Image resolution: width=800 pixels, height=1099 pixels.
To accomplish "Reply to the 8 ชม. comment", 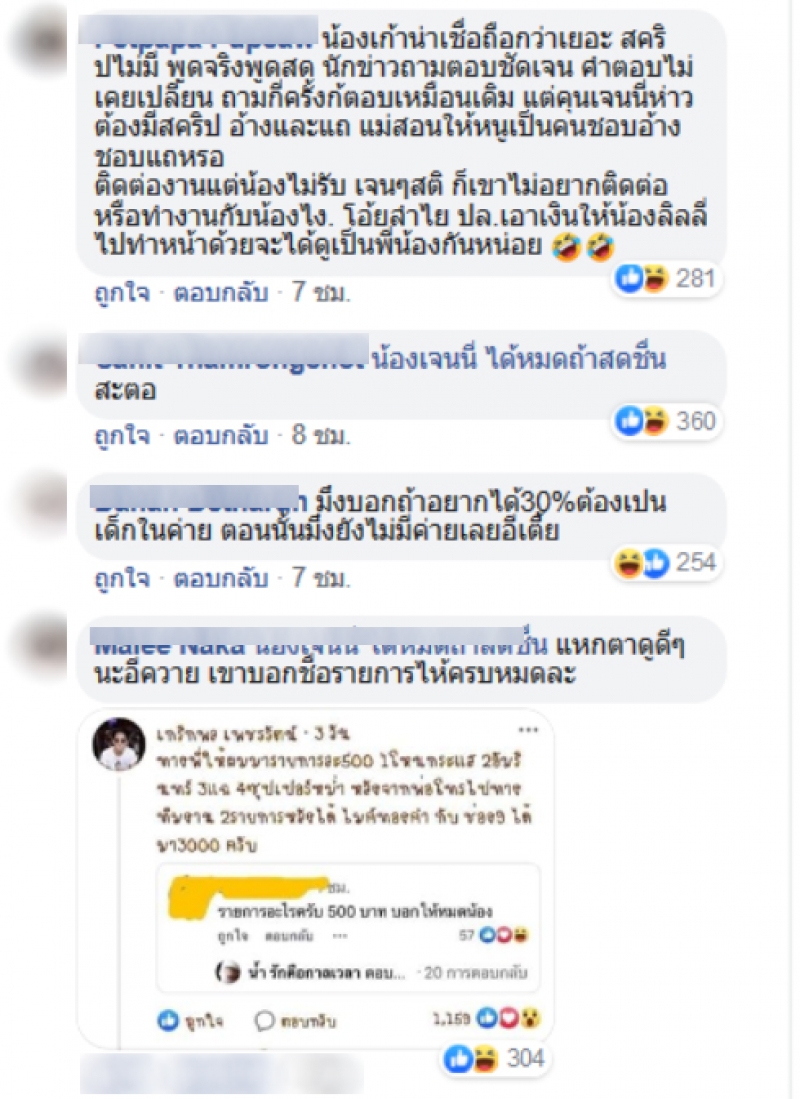I will tap(221, 435).
